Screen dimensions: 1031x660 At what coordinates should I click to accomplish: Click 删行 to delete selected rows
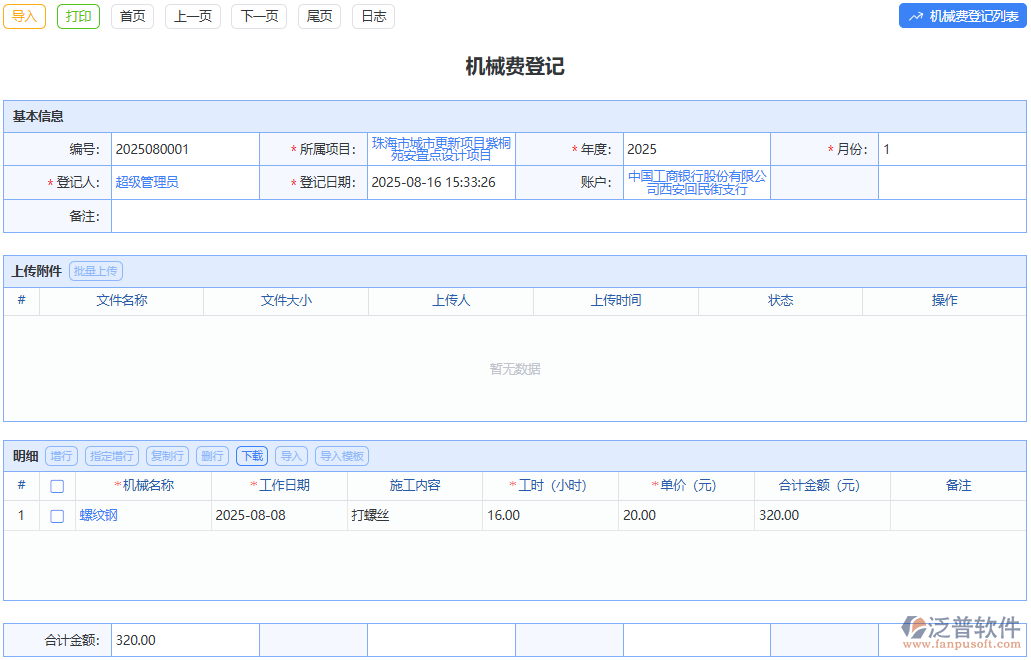(x=212, y=455)
